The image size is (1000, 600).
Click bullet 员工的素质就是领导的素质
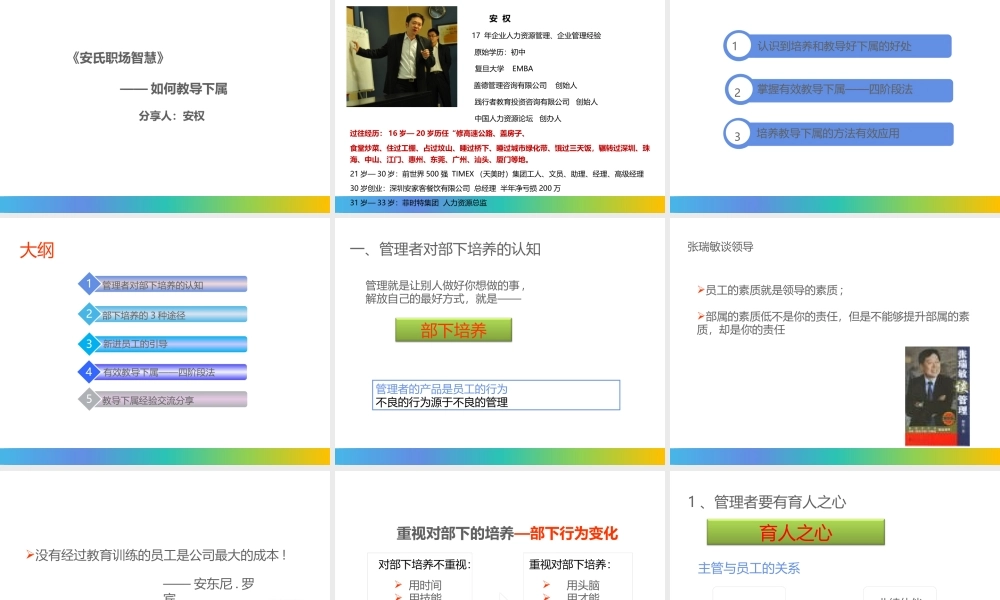click(770, 290)
